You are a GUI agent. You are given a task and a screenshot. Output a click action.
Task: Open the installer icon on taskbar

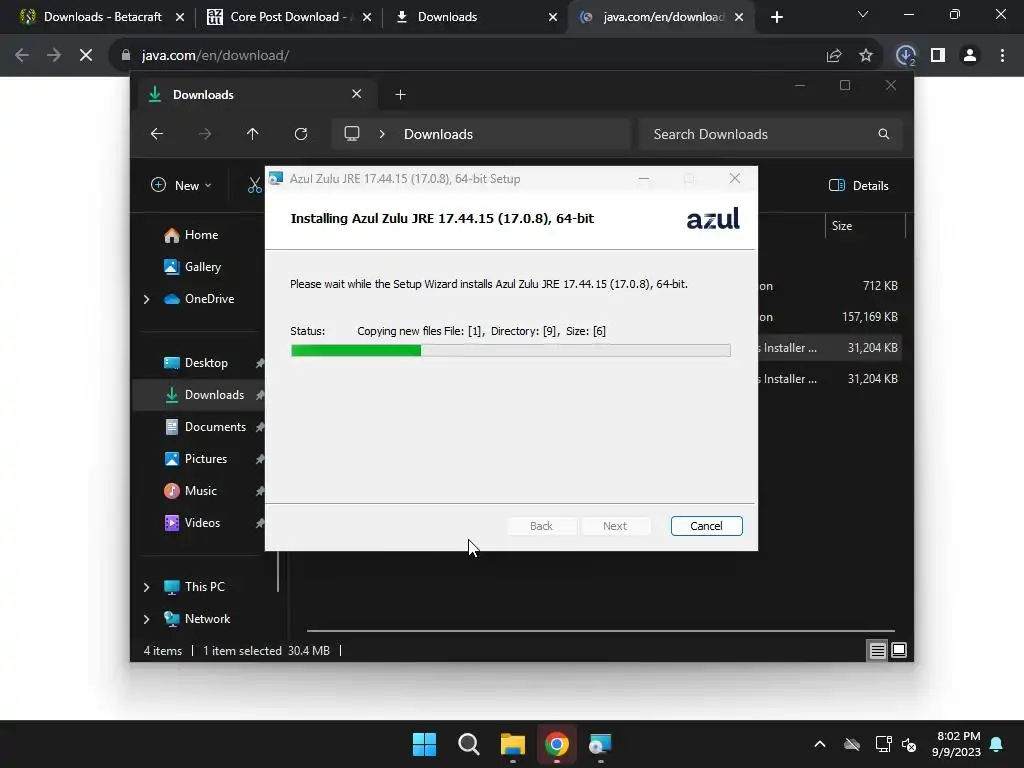[x=600, y=744]
